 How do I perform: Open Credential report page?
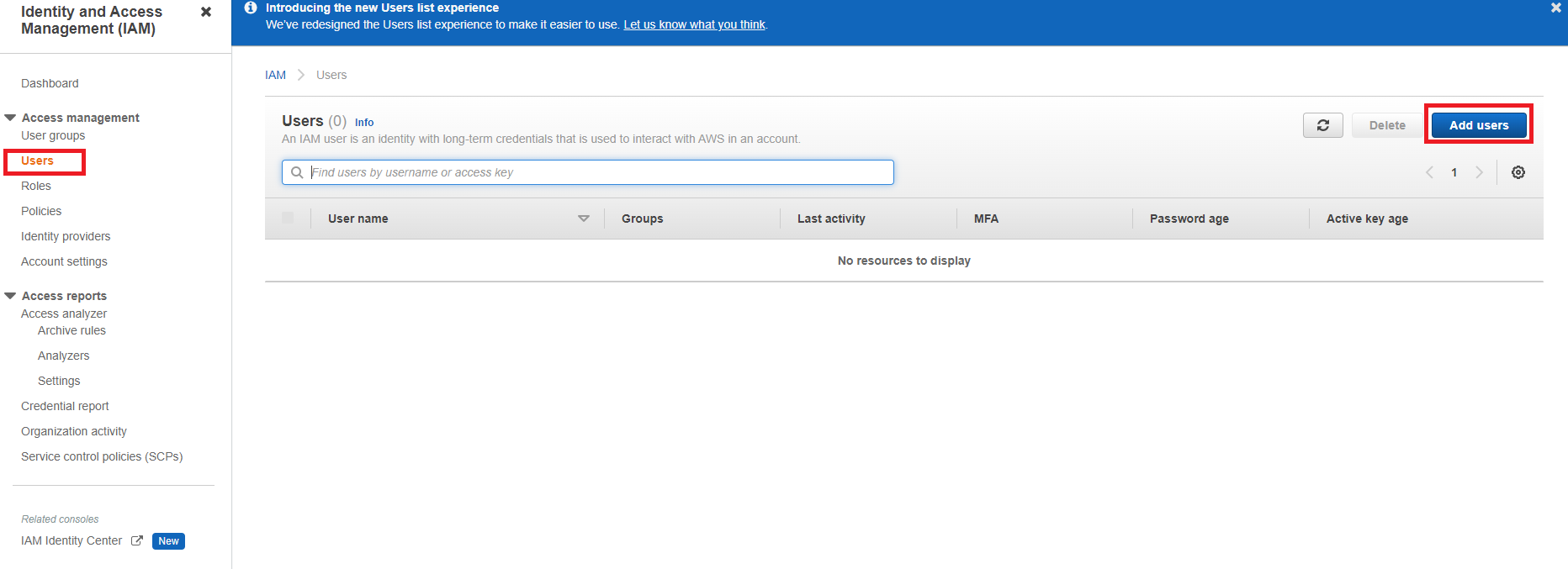(x=65, y=406)
